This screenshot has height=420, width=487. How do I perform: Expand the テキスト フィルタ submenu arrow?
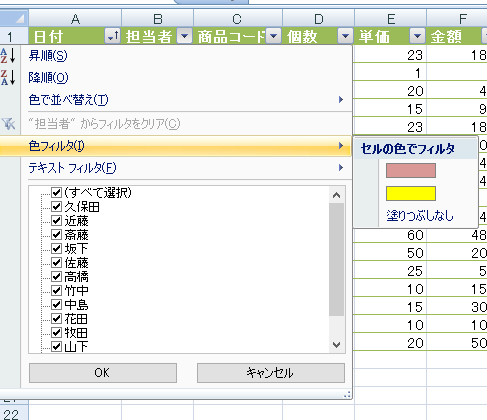(x=341, y=167)
